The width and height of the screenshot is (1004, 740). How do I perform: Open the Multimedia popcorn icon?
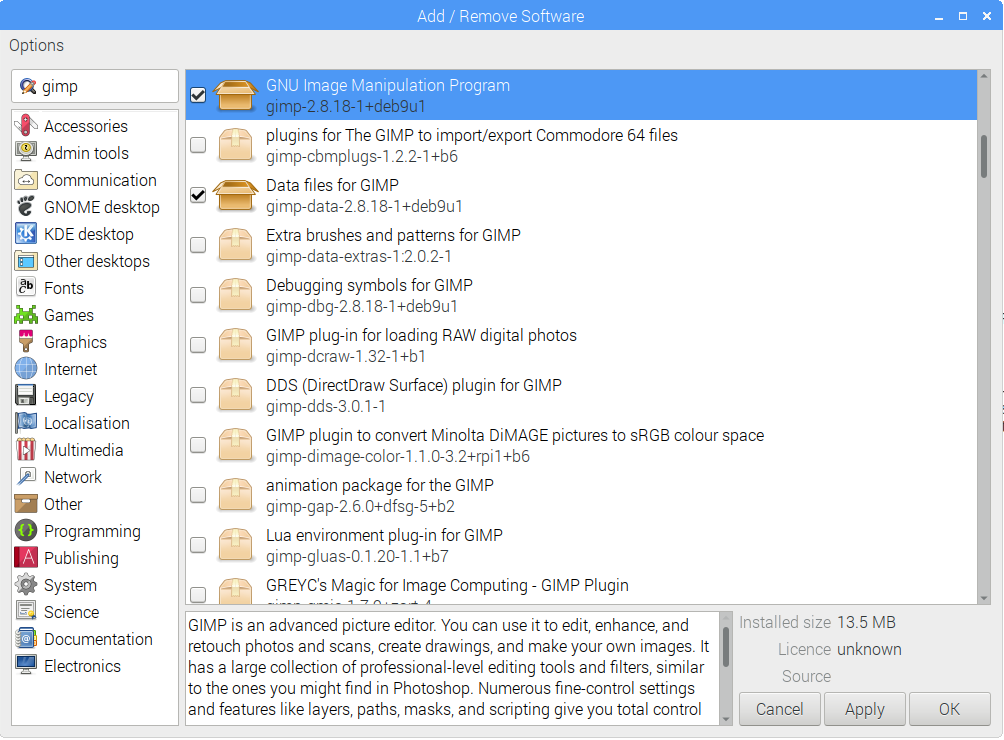pyautogui.click(x=26, y=450)
